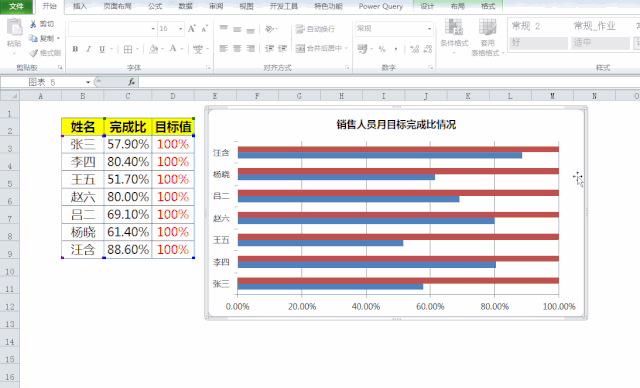Apply Comma Style number format

396,49
